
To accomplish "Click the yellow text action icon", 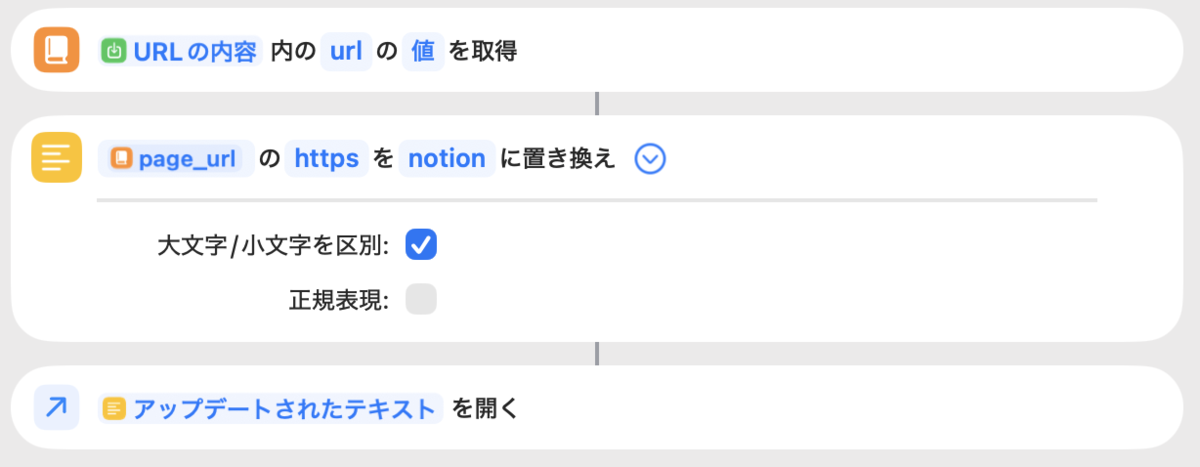I will (x=56, y=158).
